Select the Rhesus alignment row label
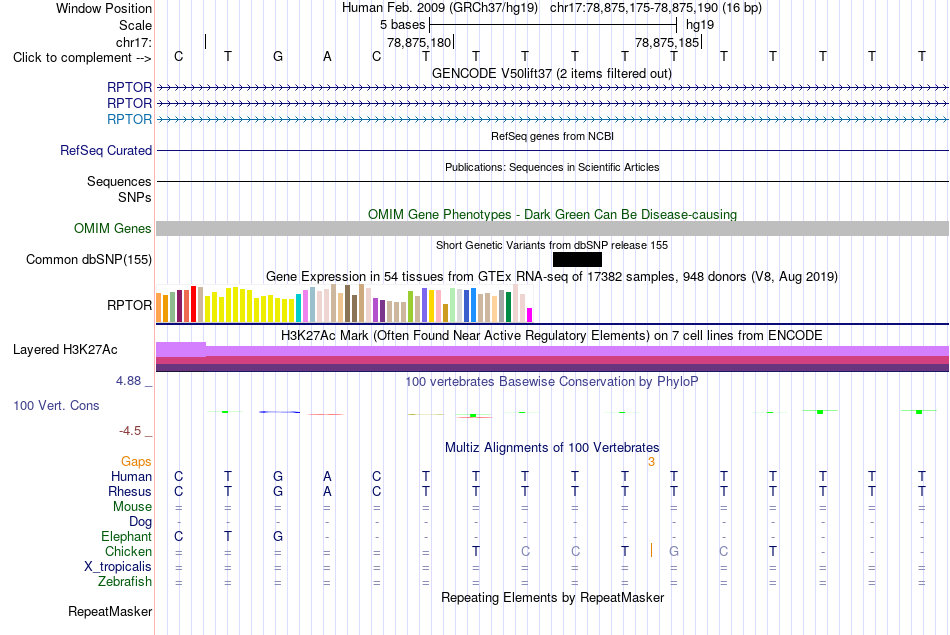 pyautogui.click(x=130, y=491)
